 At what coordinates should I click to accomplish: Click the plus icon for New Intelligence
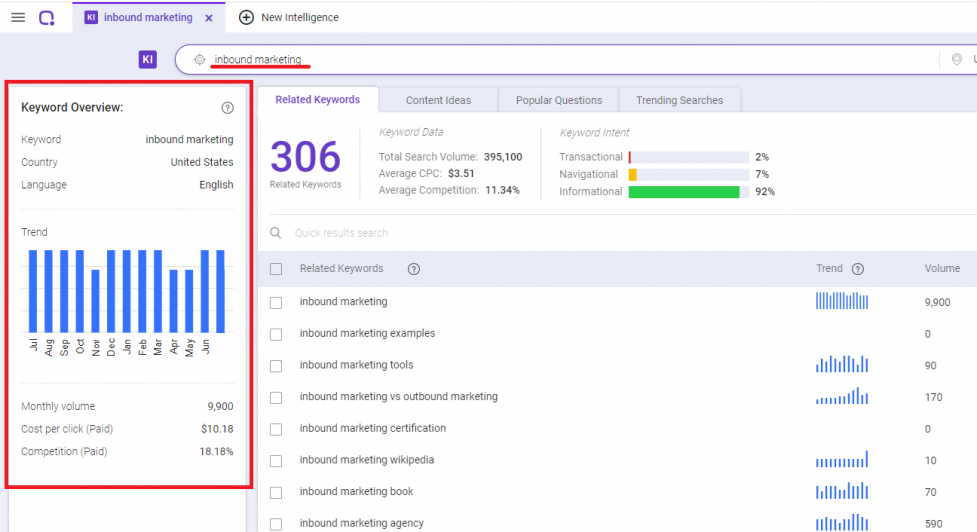(x=246, y=17)
